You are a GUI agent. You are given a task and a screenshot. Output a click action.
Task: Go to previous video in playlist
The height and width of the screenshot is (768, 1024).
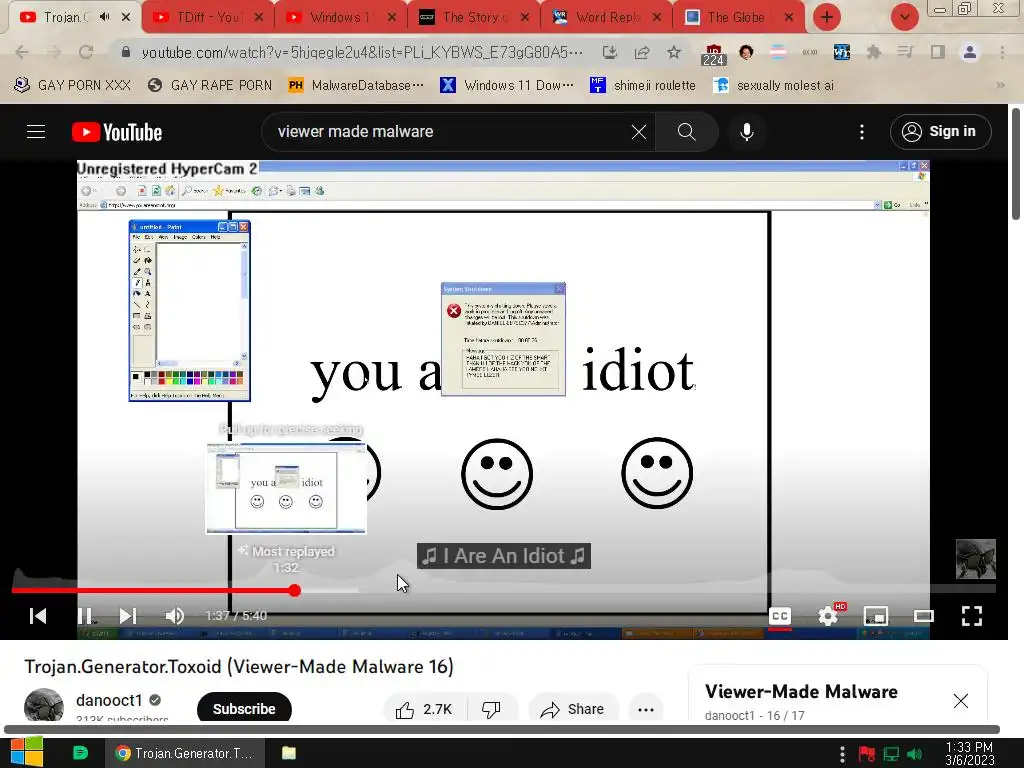[x=38, y=616]
